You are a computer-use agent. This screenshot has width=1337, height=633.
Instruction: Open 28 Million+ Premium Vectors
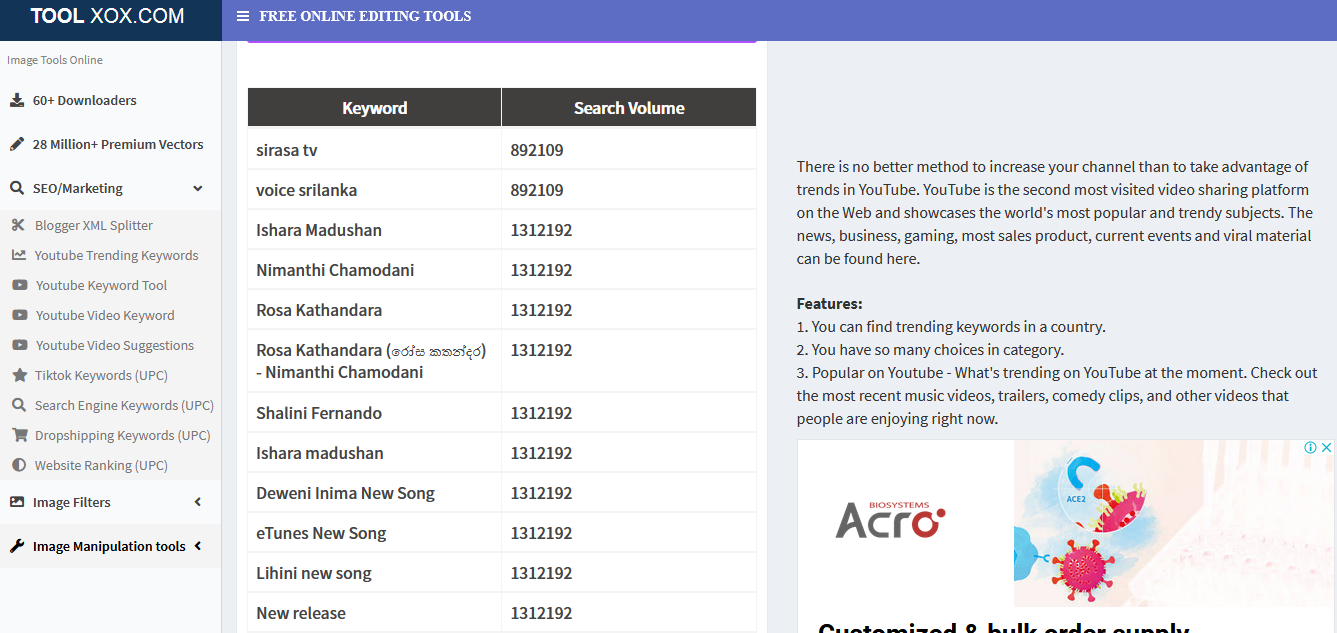pos(118,144)
